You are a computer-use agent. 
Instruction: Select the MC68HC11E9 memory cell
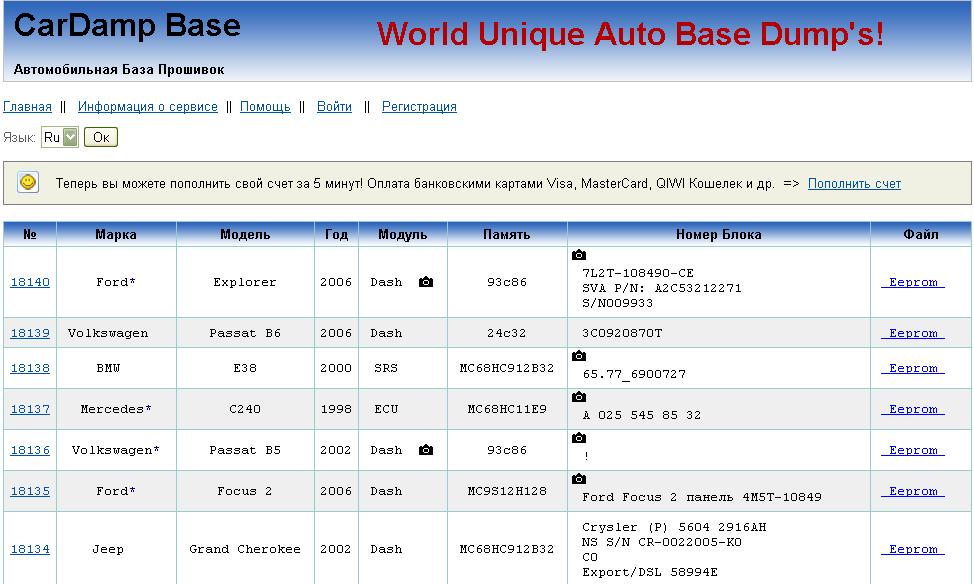(507, 409)
